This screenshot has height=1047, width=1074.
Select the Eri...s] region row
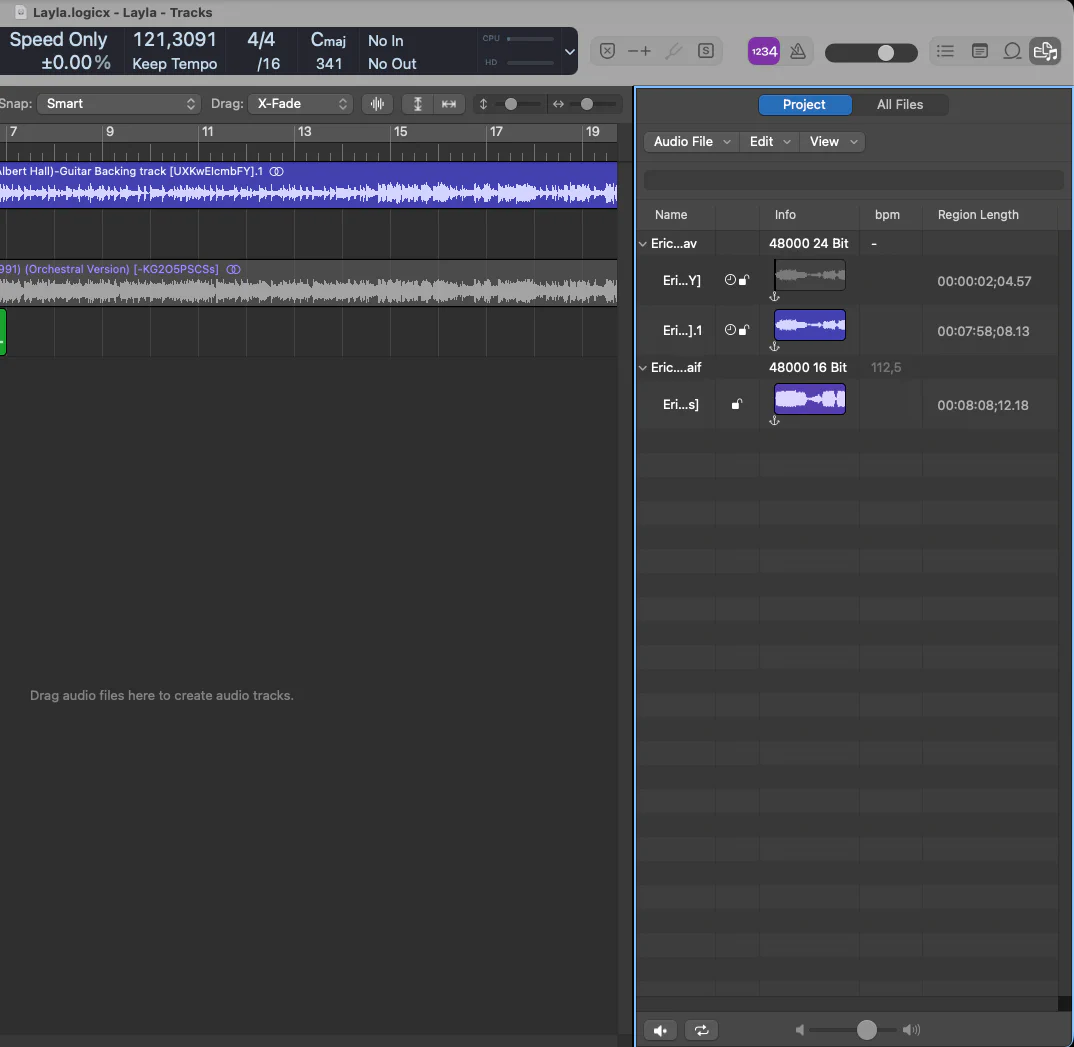click(848, 405)
